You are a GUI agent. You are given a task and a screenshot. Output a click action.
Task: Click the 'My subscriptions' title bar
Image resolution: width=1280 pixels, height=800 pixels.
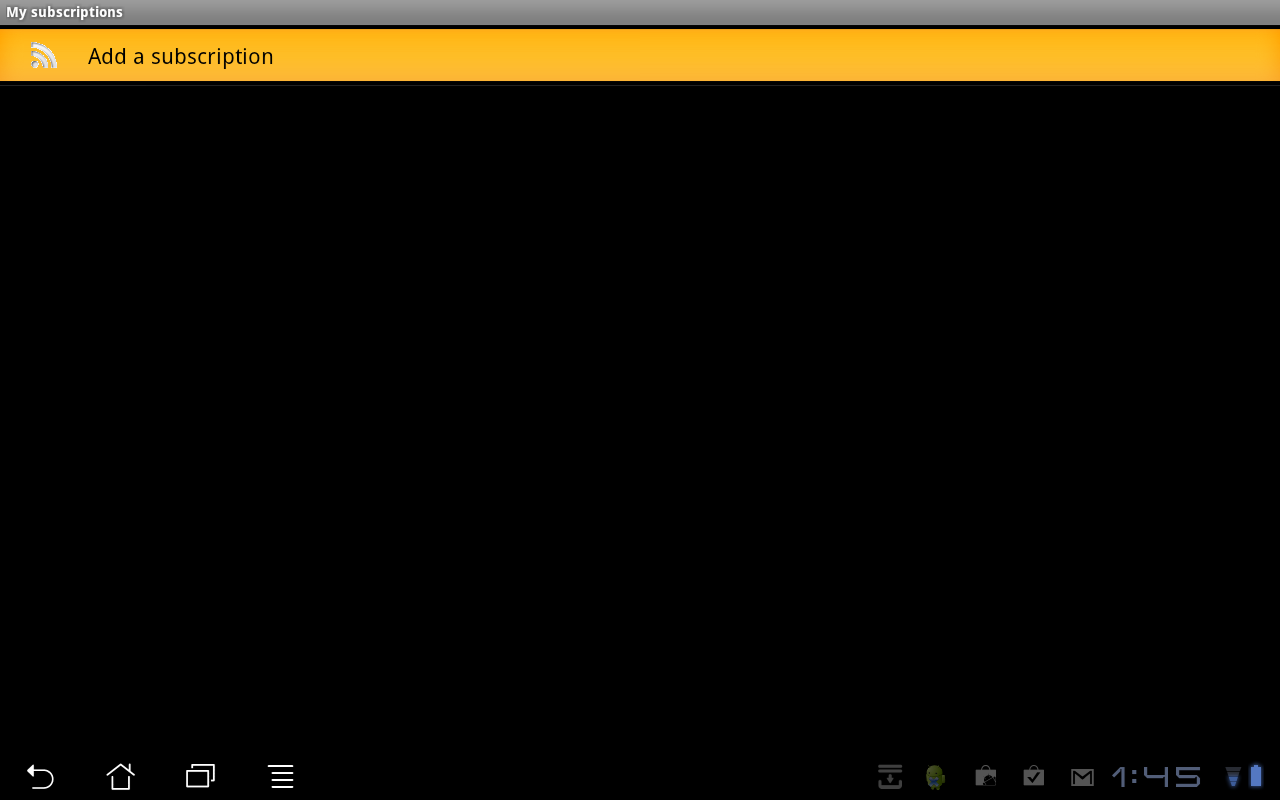65,12
